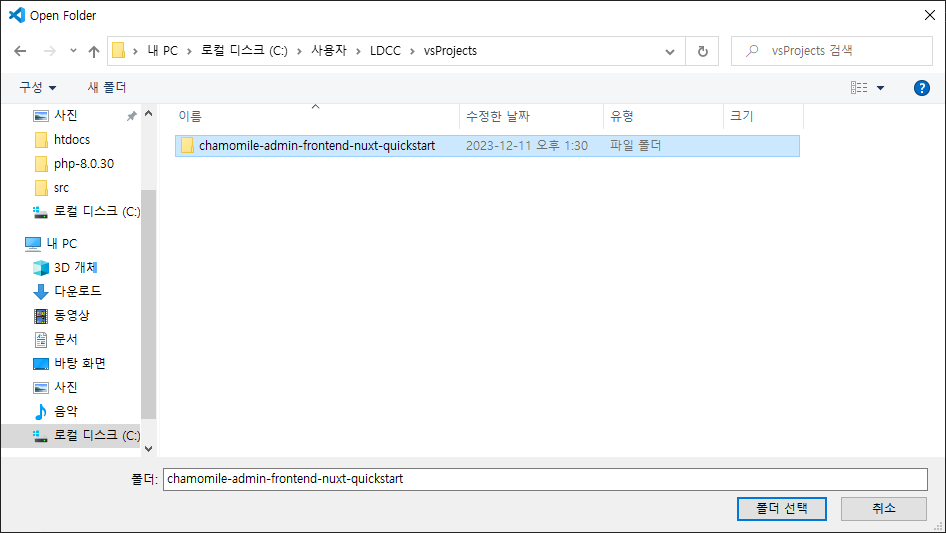
Task: Open 바탕 화면 in the sidebar
Action: [x=80, y=363]
